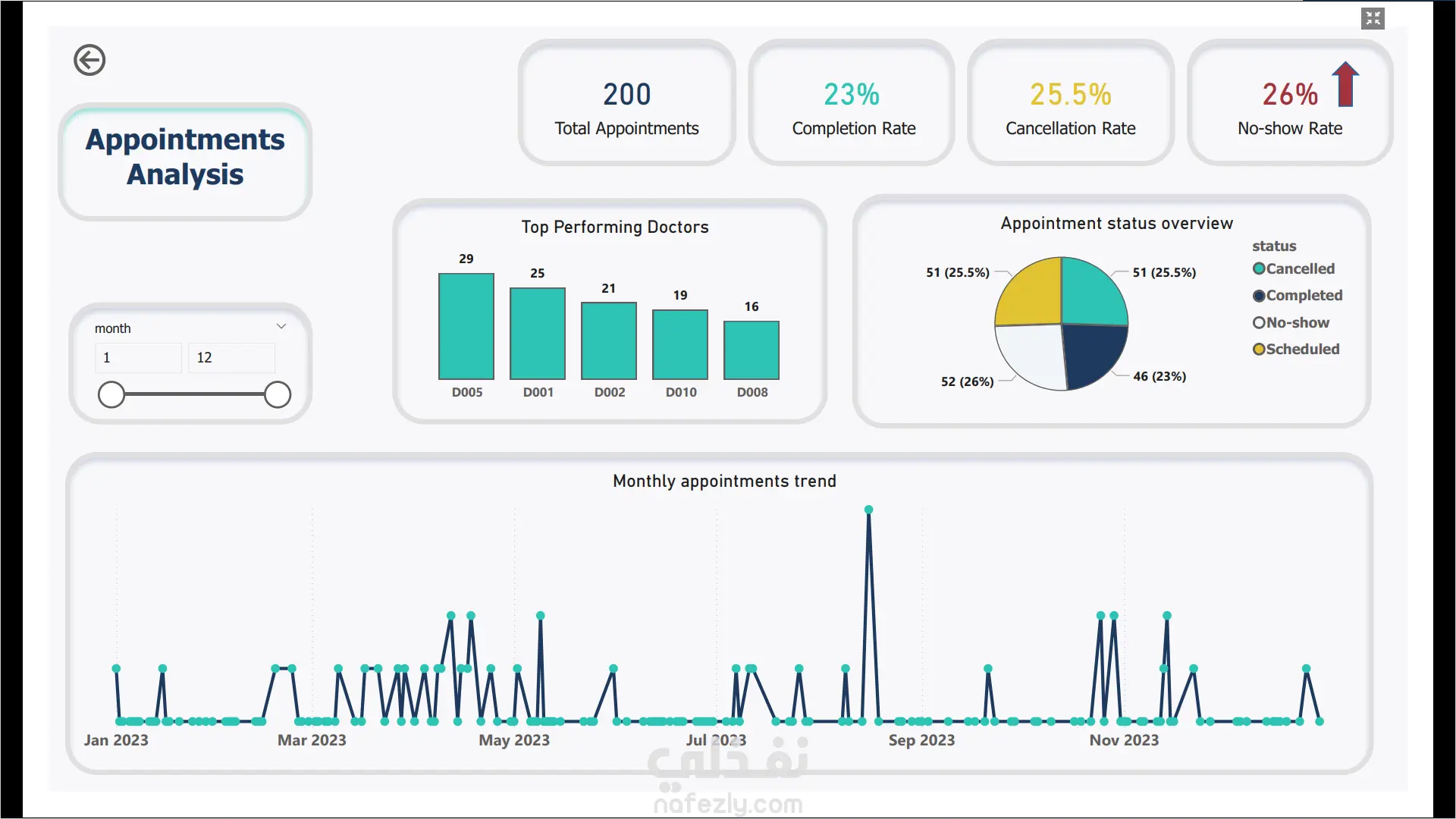Screen dimensions: 1456x819
Task: Click the month end value field showing 12
Action: pyautogui.click(x=231, y=357)
